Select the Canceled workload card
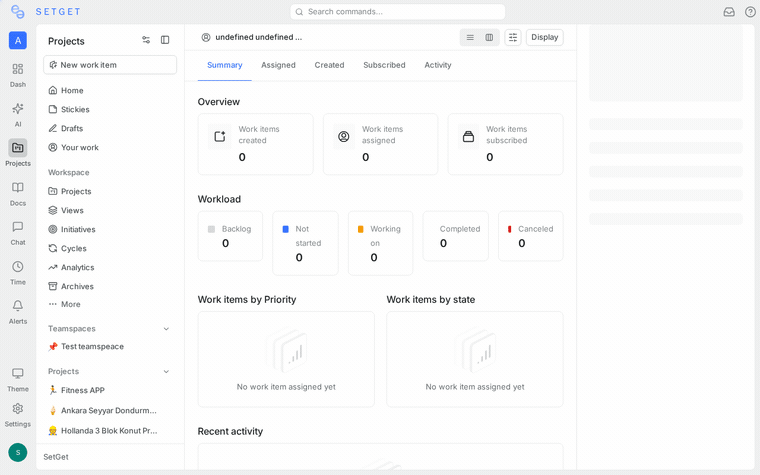 point(531,236)
